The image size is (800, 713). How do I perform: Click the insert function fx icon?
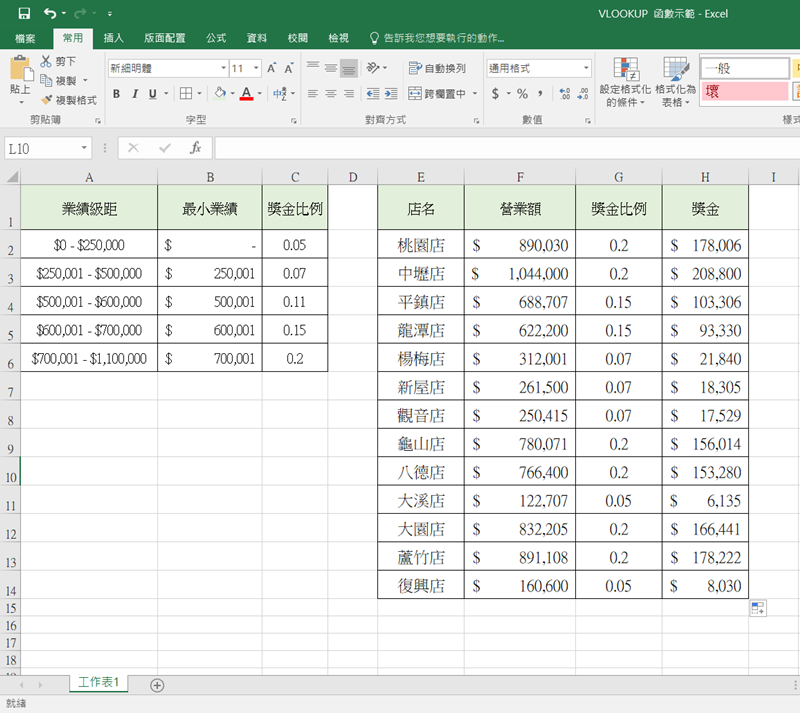click(x=196, y=148)
